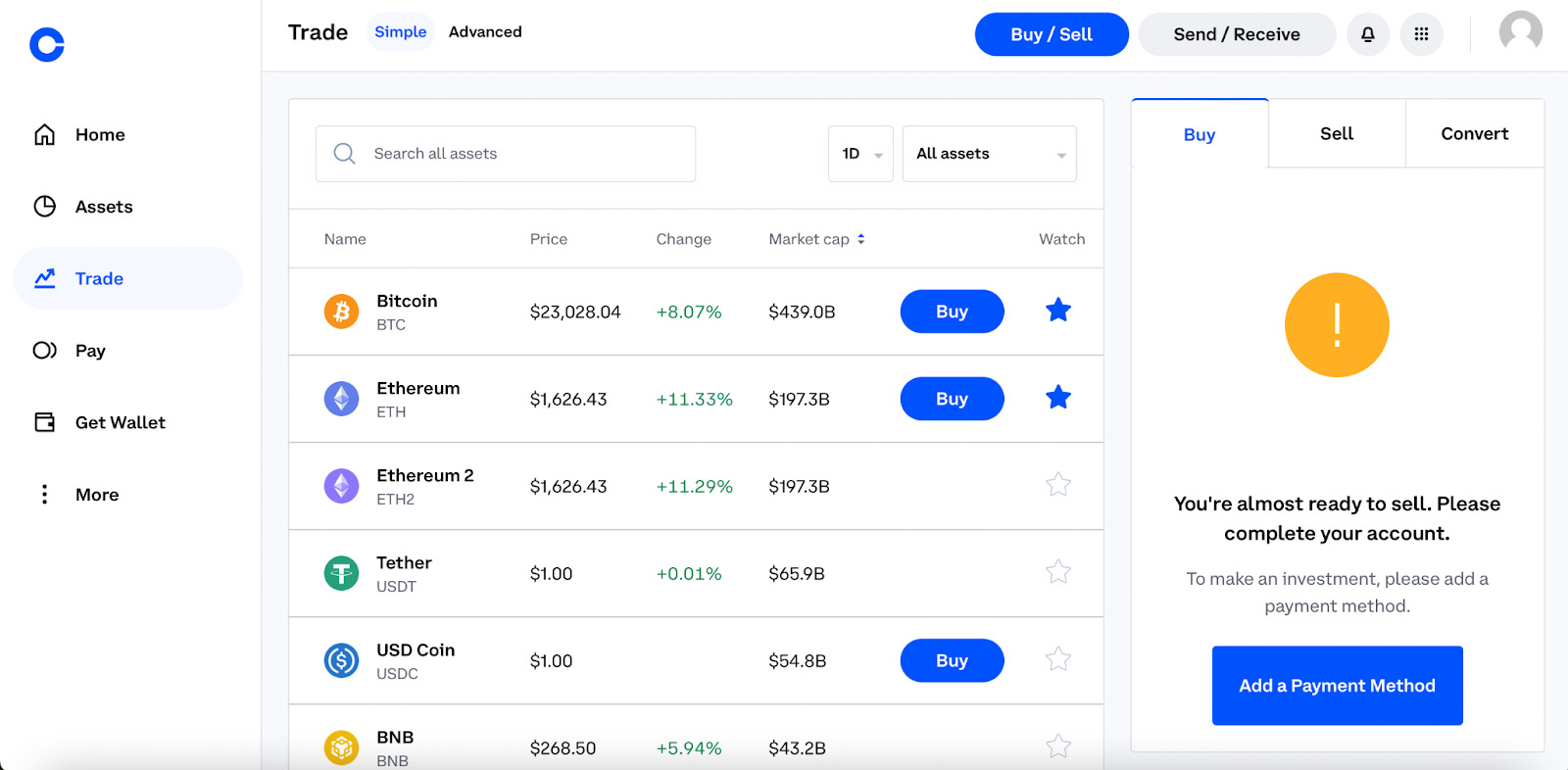Click the Ethereum coin icon
1568x770 pixels.
pyautogui.click(x=341, y=399)
